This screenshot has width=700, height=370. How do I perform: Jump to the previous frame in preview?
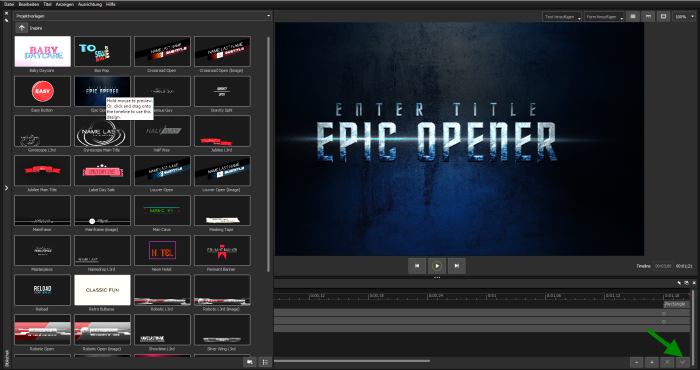(417, 266)
